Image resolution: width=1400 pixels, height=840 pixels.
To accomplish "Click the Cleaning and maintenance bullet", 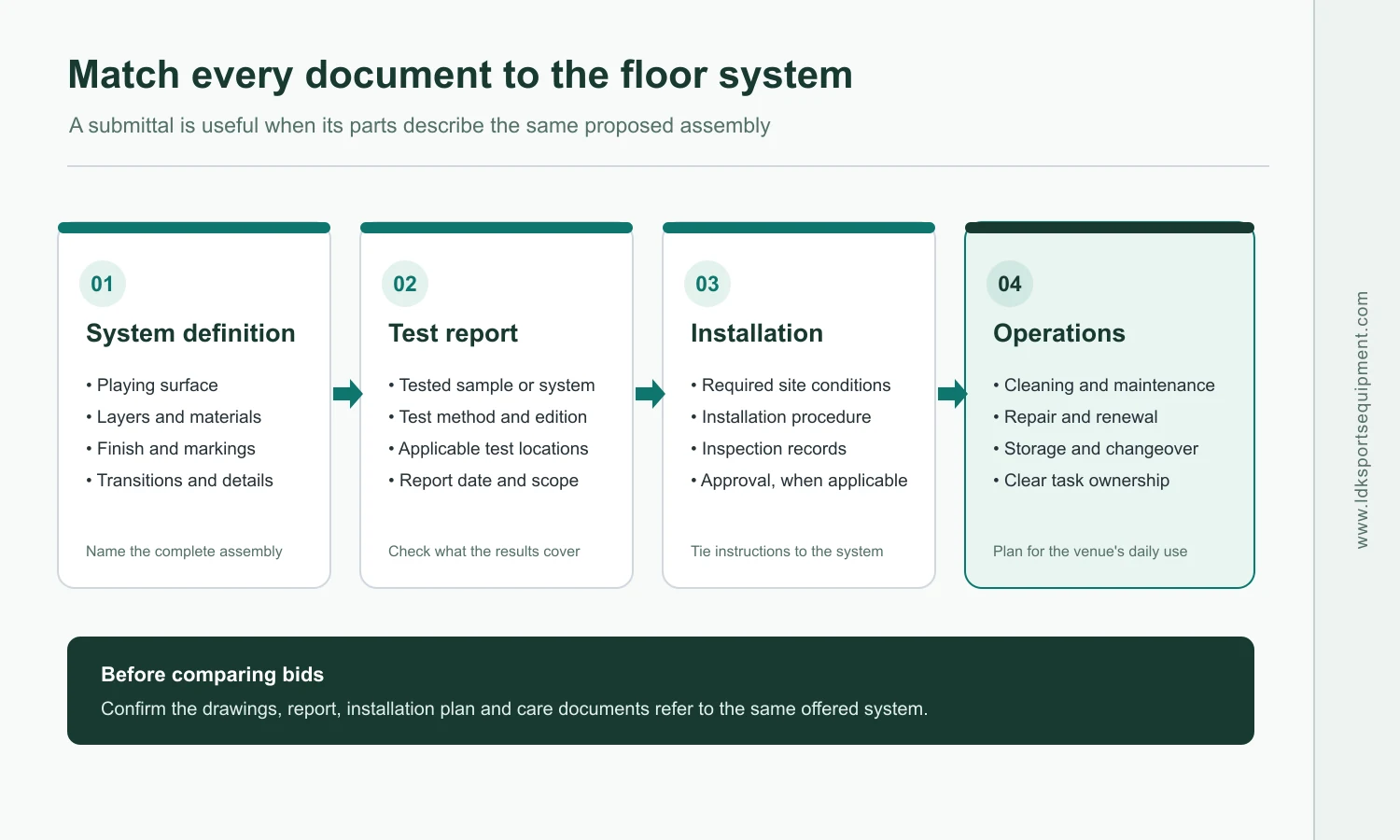I will (x=1104, y=385).
